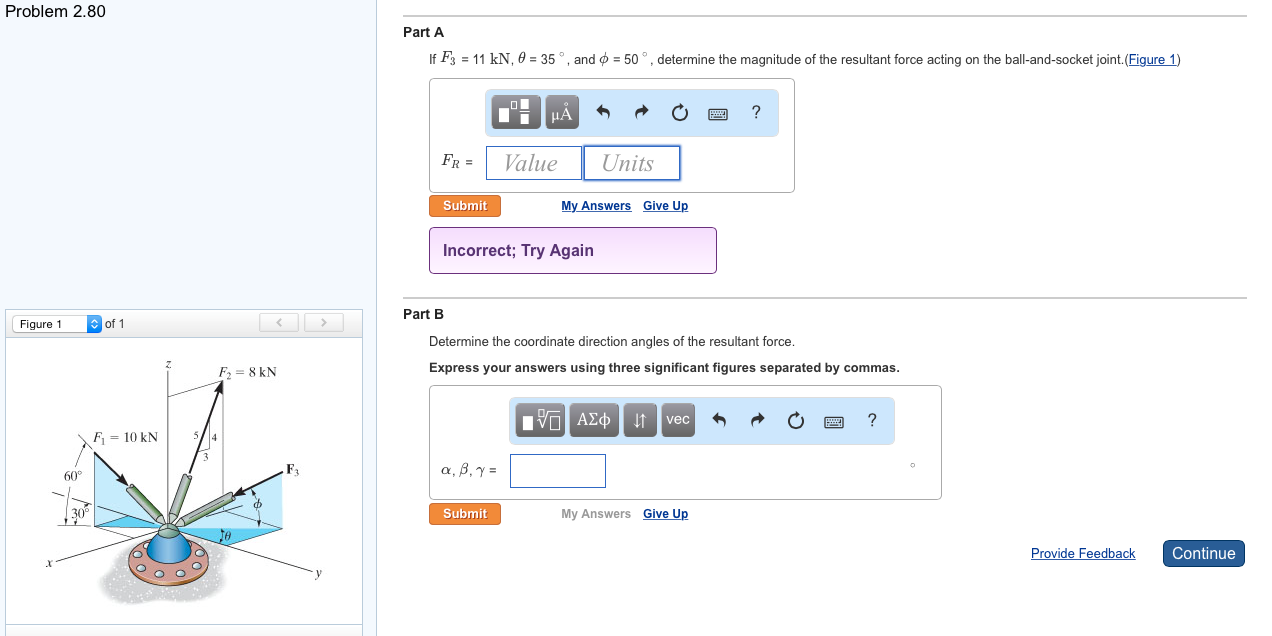Open the on-screen keyboard in Part A
The image size is (1272, 636).
click(717, 113)
